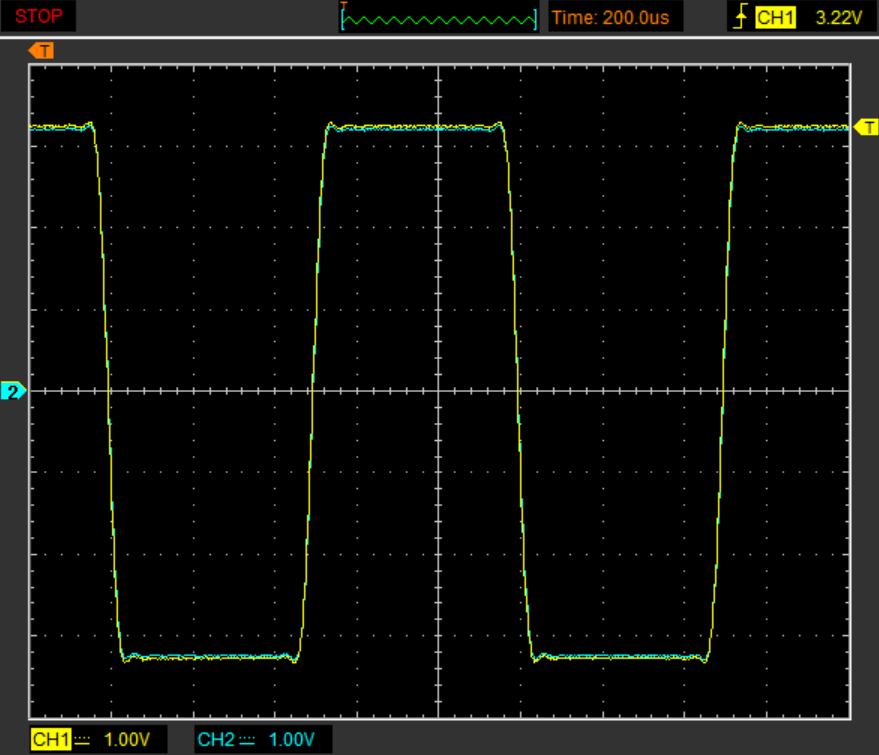This screenshot has width=879, height=755.
Task: Select the orange horizontal trigger position marker
Action: 41,51
